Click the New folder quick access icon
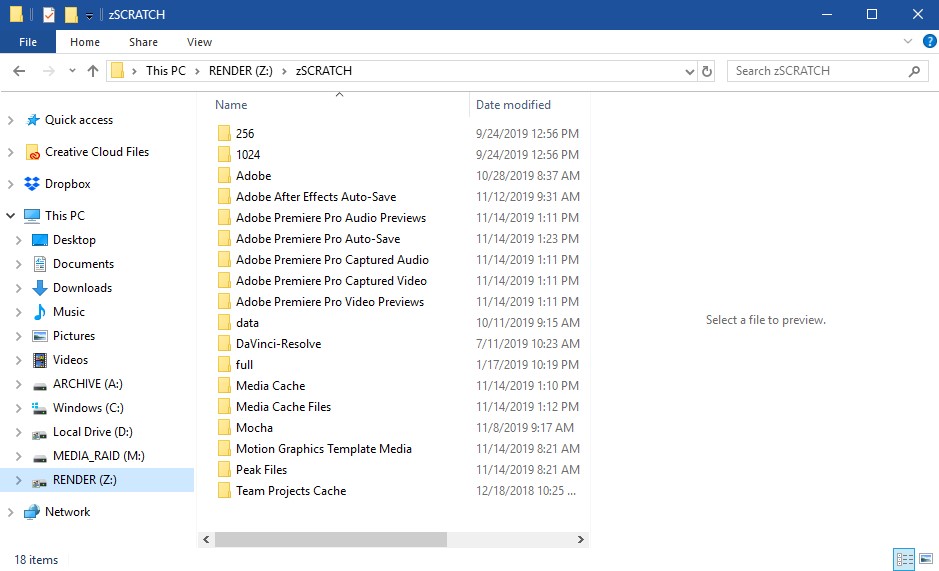Screen dimensions: 939x571 click(x=71, y=14)
